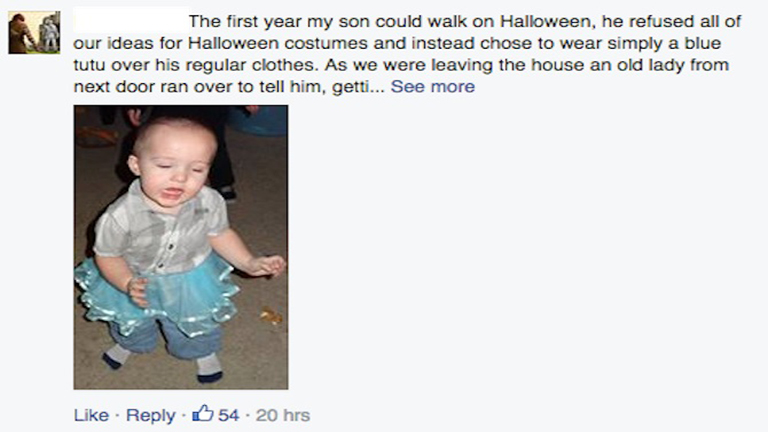
Task: Select the Reply link under the photo
Action: click(150, 415)
